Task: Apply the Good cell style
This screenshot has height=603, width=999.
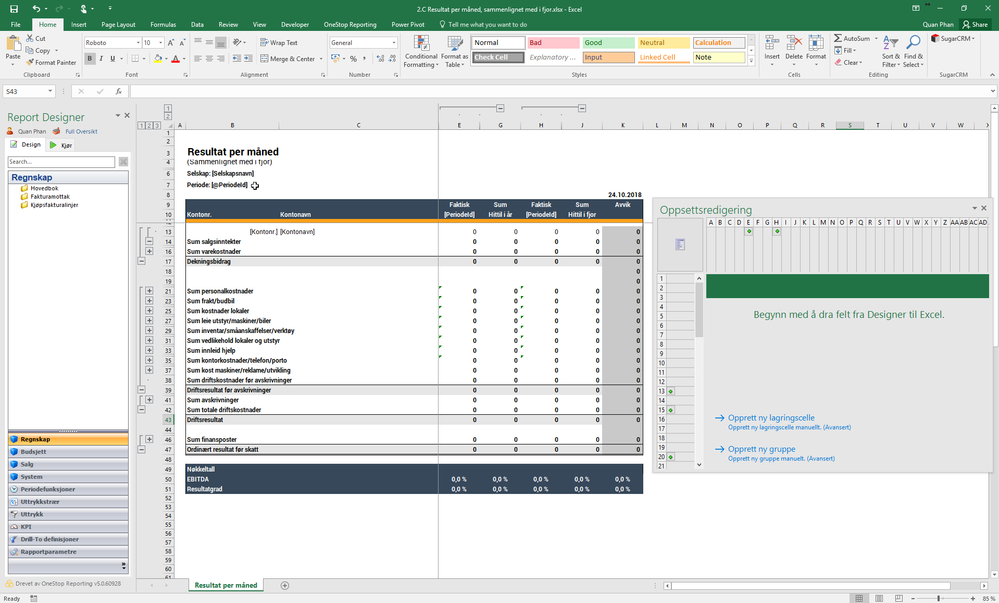Action: (x=608, y=43)
